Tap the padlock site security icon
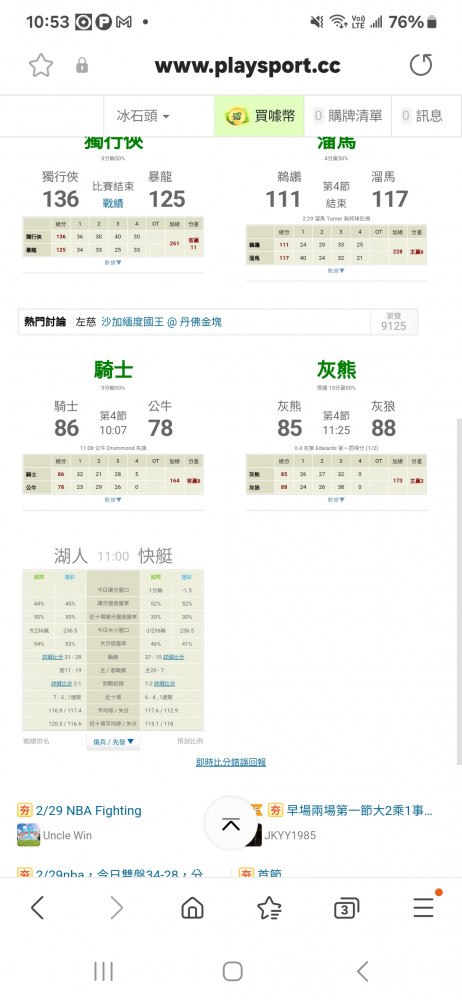Image resolution: width=462 pixels, height=1000 pixels. (82, 66)
